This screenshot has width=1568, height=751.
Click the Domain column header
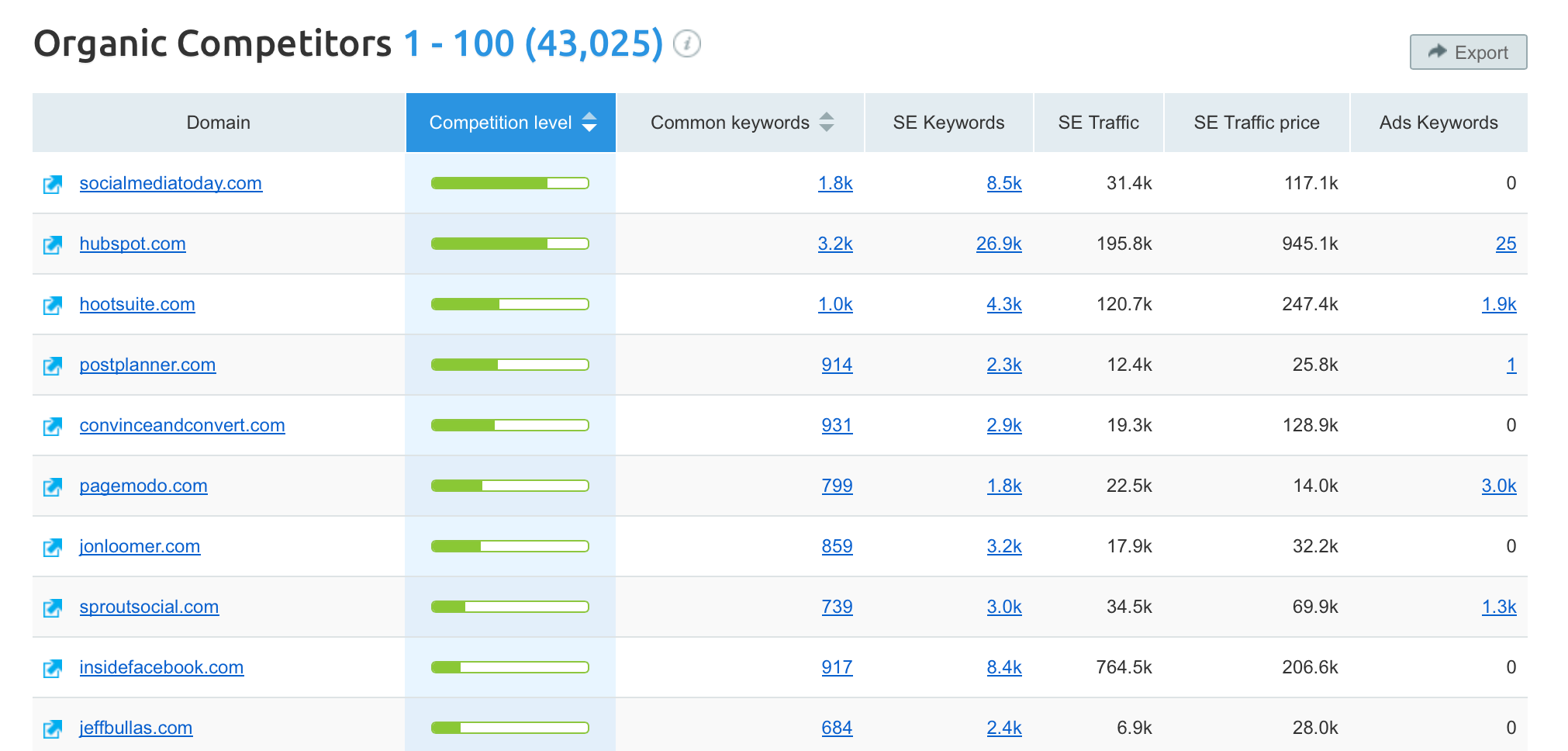(x=219, y=123)
